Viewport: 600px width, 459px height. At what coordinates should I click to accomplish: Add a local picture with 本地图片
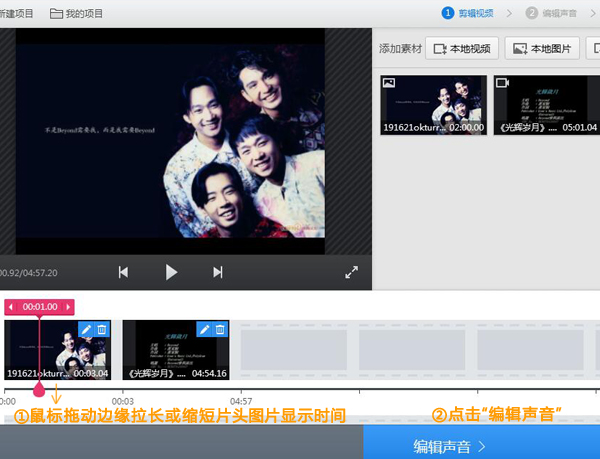pyautogui.click(x=542, y=49)
